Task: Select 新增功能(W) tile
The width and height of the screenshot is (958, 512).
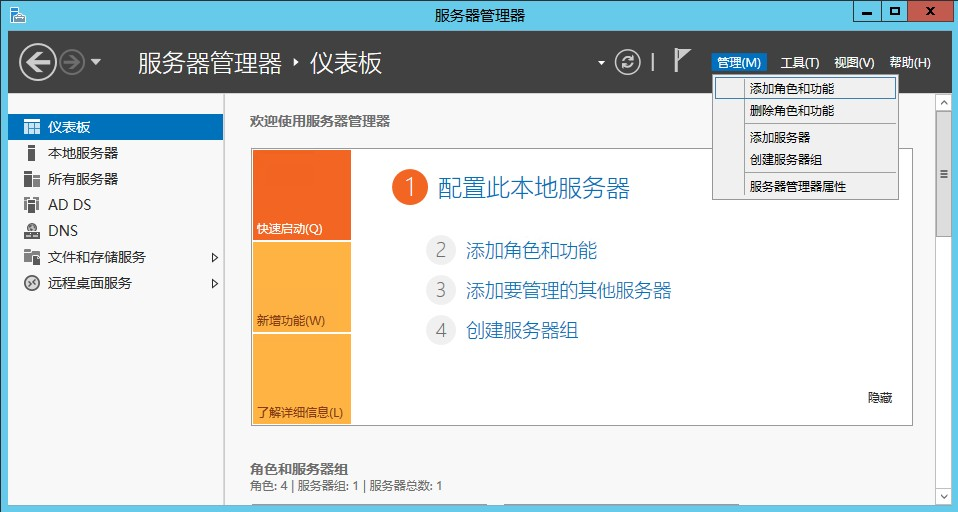Action: pyautogui.click(x=302, y=287)
